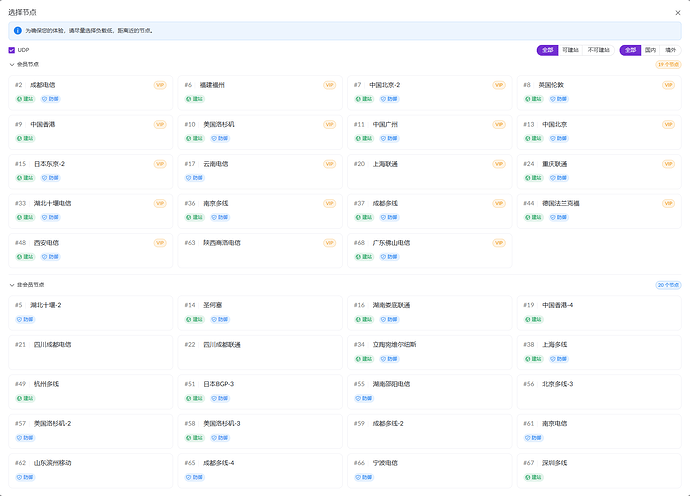Screen dimensions: 690x496
Task: Choose node #22 四川成都联通
Action: pos(260,353)
